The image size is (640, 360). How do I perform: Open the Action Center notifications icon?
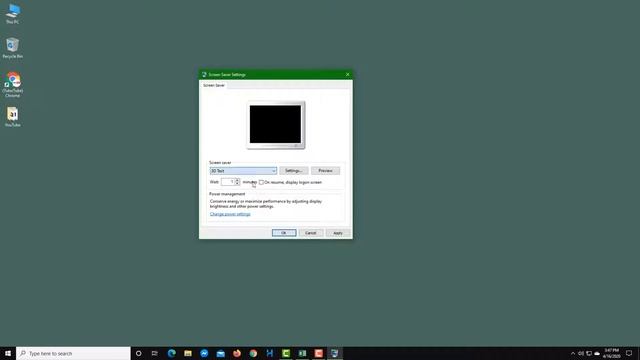pyautogui.click(x=629, y=353)
